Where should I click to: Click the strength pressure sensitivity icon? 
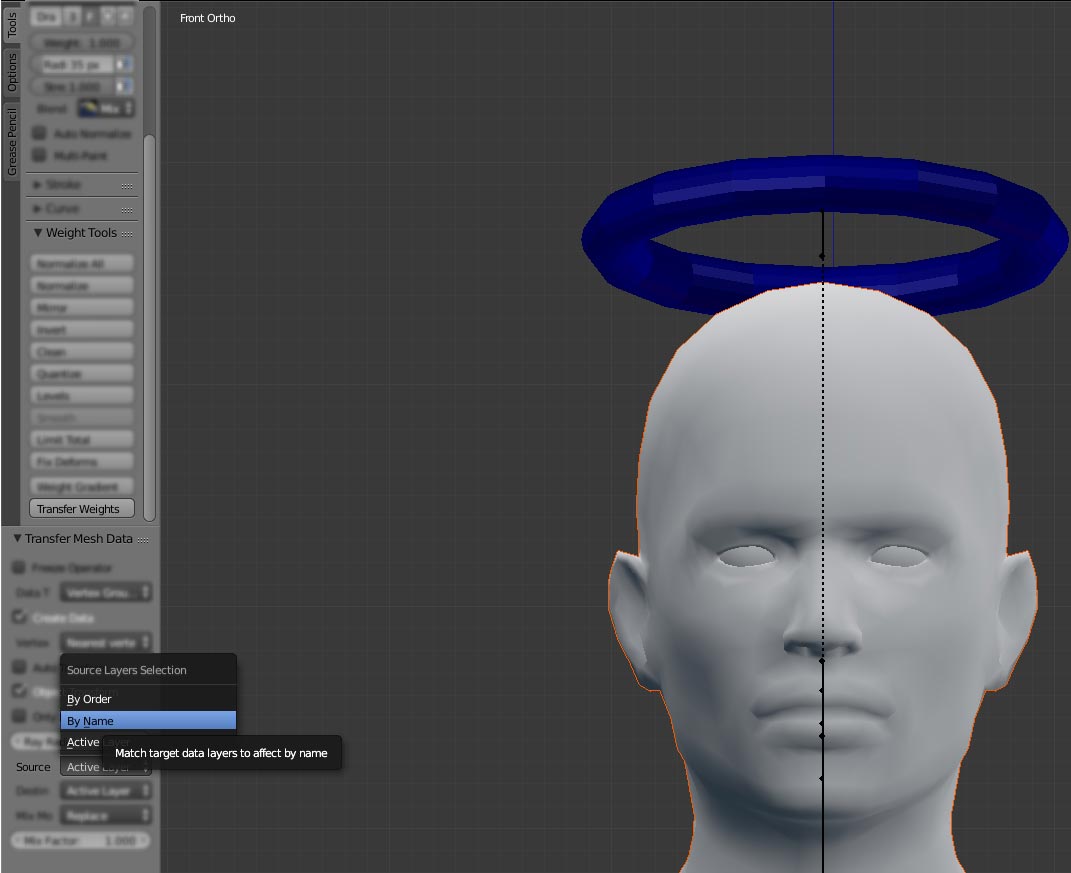[x=123, y=87]
